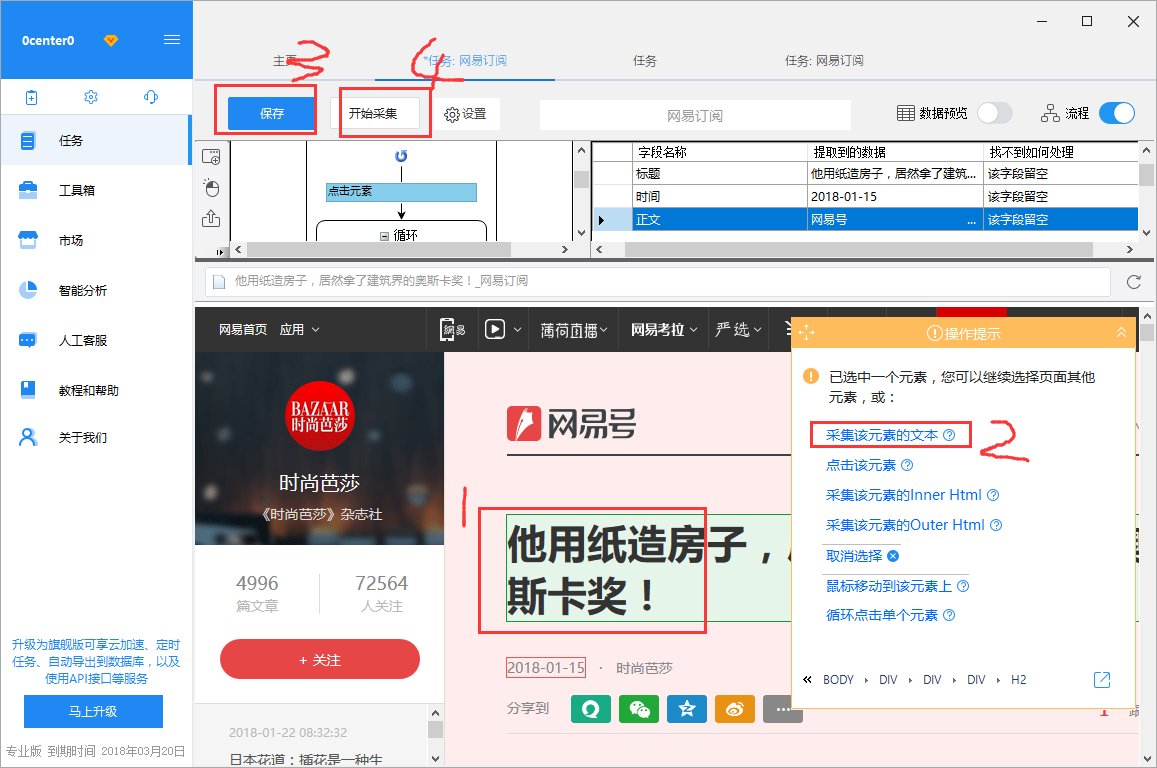Viewport: 1157px width, 768px height.
Task: Click the pop-out icon beside H2 breadcrumb
Action: click(1102, 679)
